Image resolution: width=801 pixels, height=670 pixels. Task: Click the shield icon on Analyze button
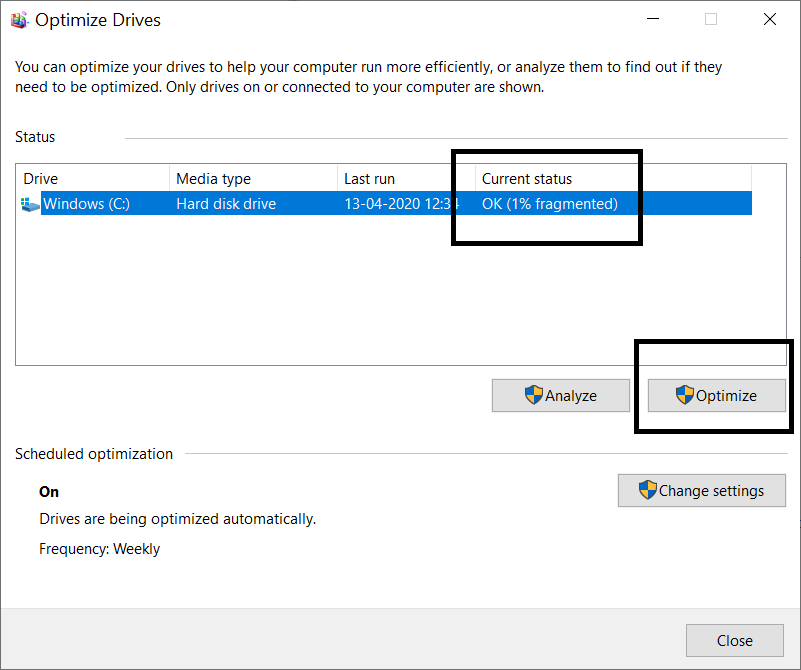click(x=533, y=395)
